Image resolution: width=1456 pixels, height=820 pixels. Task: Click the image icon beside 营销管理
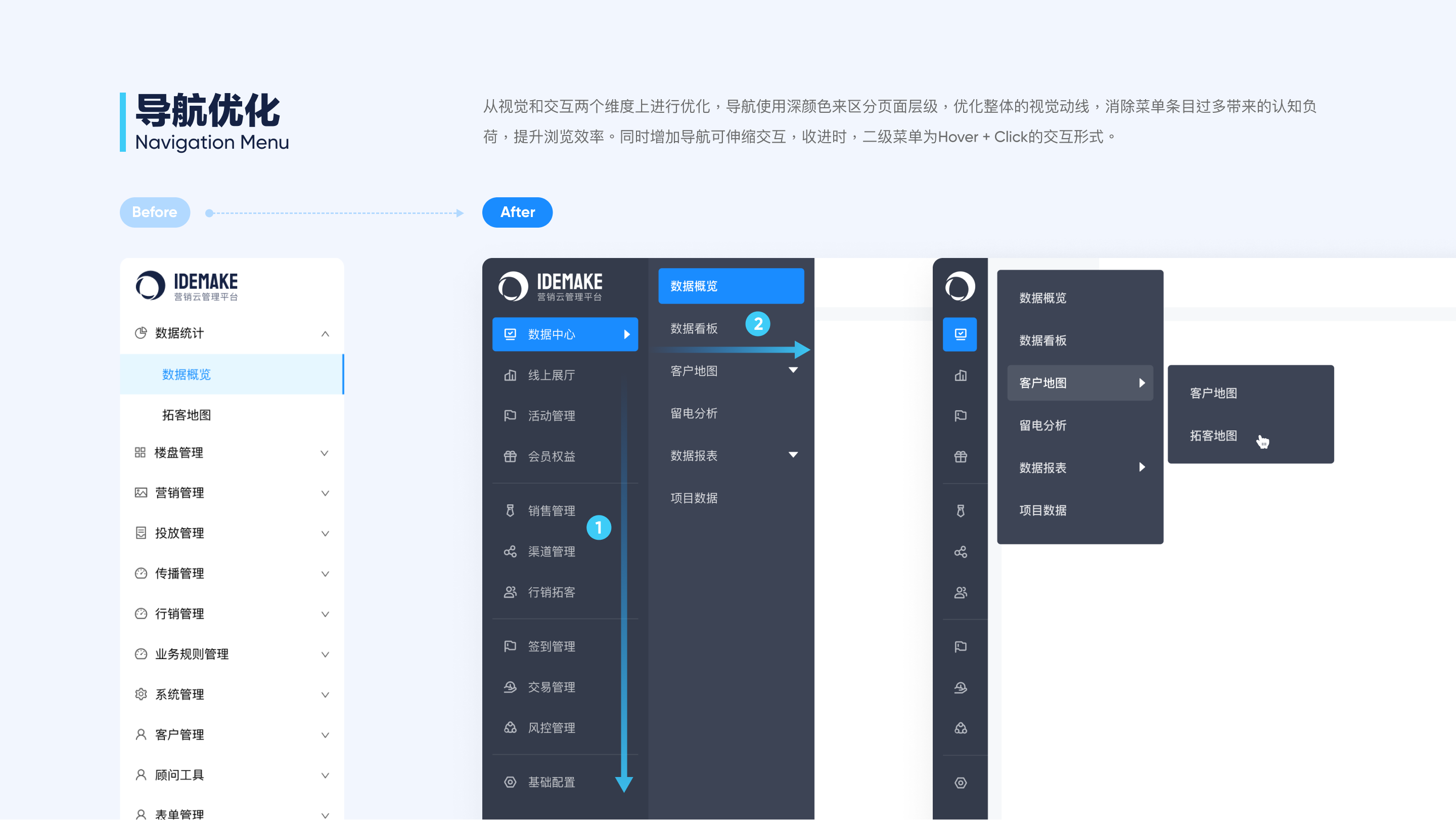(141, 493)
